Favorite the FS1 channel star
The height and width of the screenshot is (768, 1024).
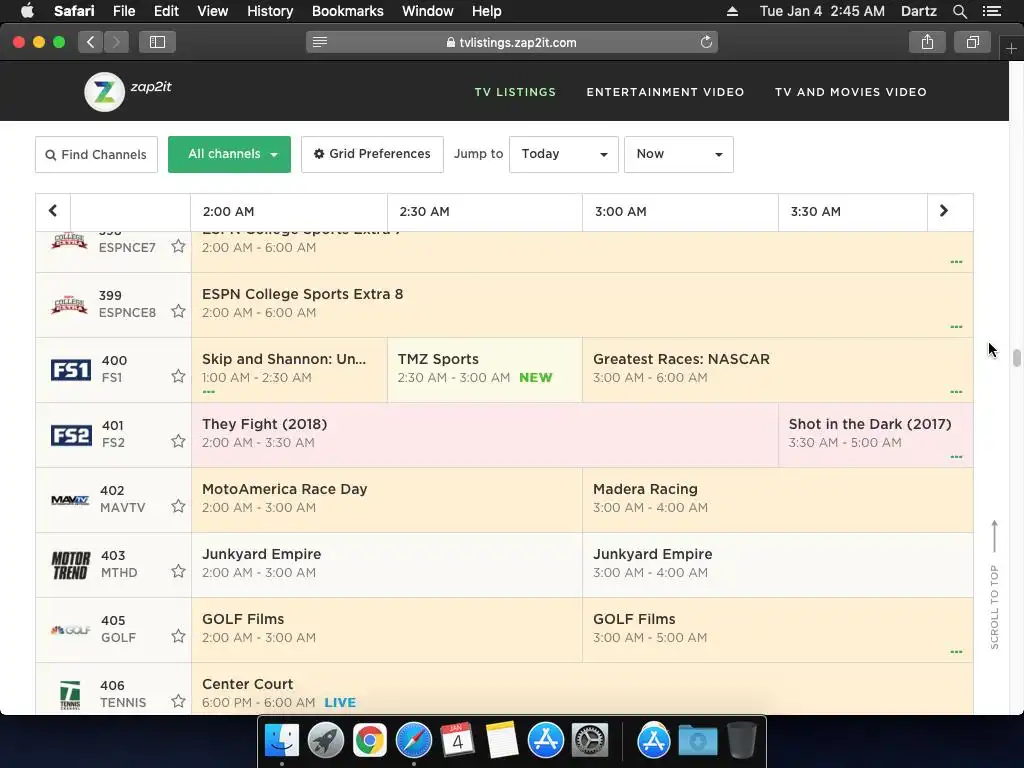pos(178,376)
